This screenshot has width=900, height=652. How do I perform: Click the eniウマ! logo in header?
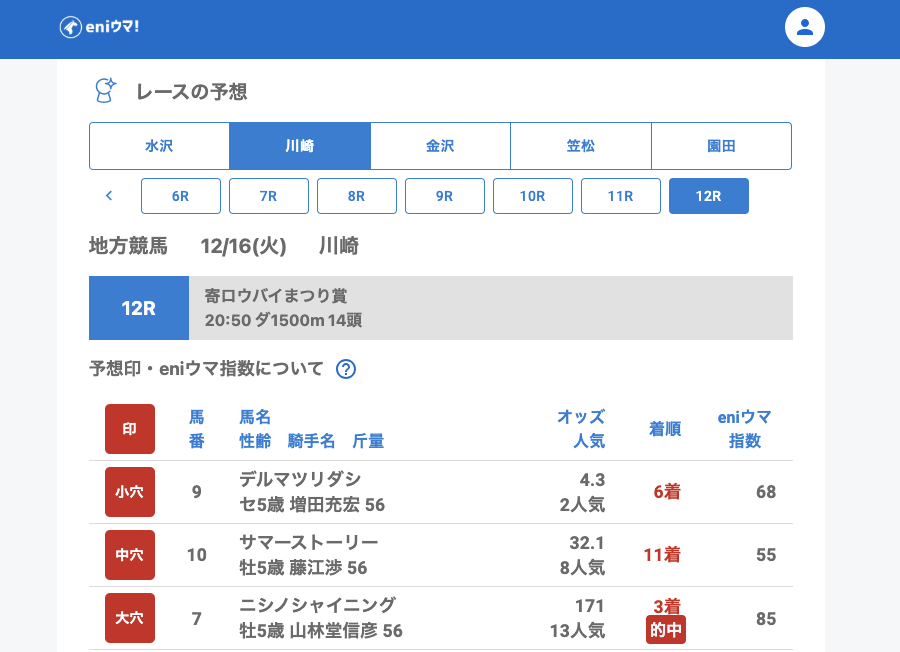click(100, 27)
